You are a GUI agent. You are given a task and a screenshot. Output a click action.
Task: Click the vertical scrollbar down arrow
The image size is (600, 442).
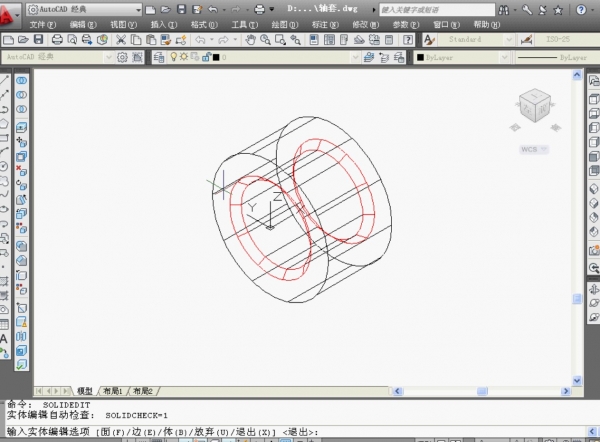coord(577,380)
